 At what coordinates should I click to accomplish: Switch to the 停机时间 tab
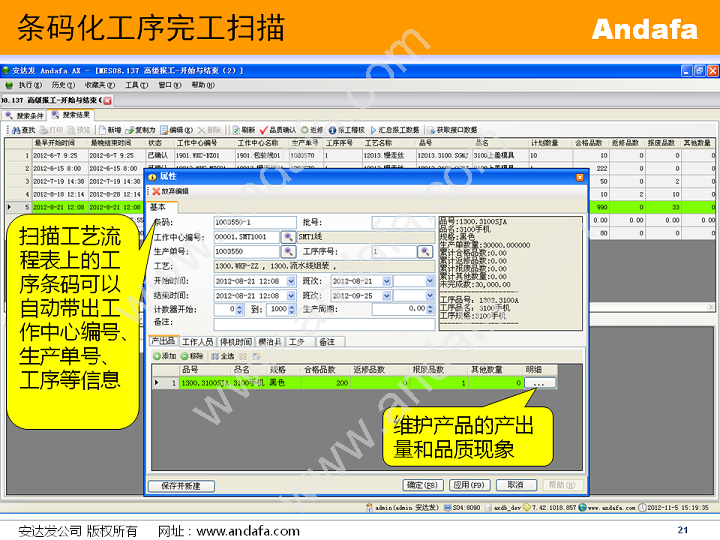click(x=238, y=342)
